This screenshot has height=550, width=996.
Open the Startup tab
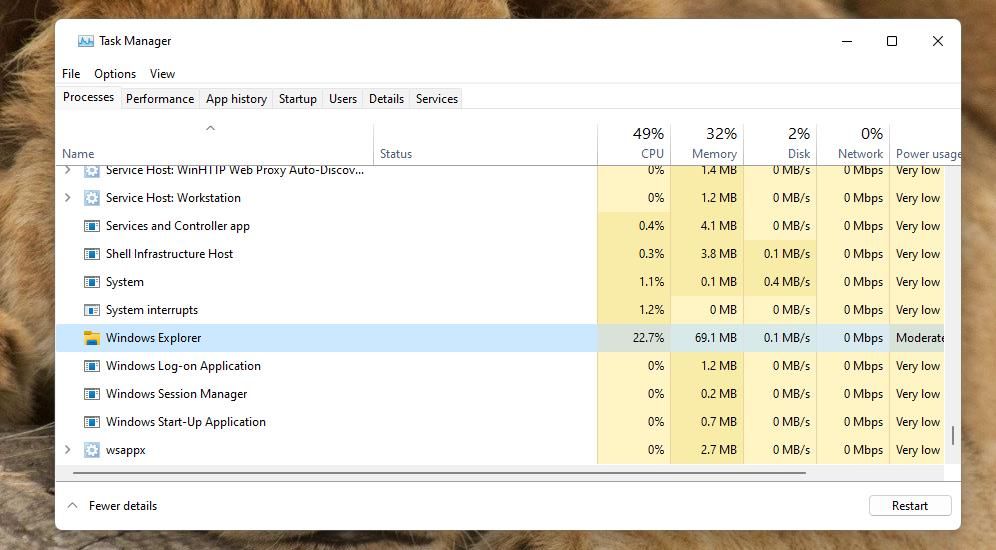coord(297,99)
